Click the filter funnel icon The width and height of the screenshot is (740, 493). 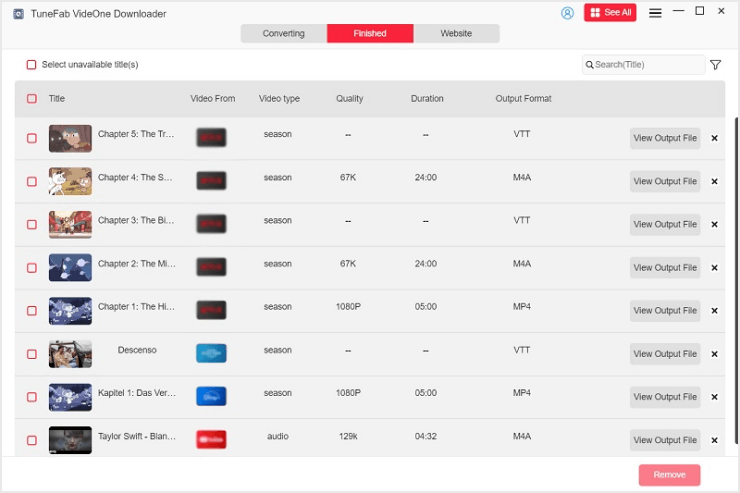click(x=715, y=65)
